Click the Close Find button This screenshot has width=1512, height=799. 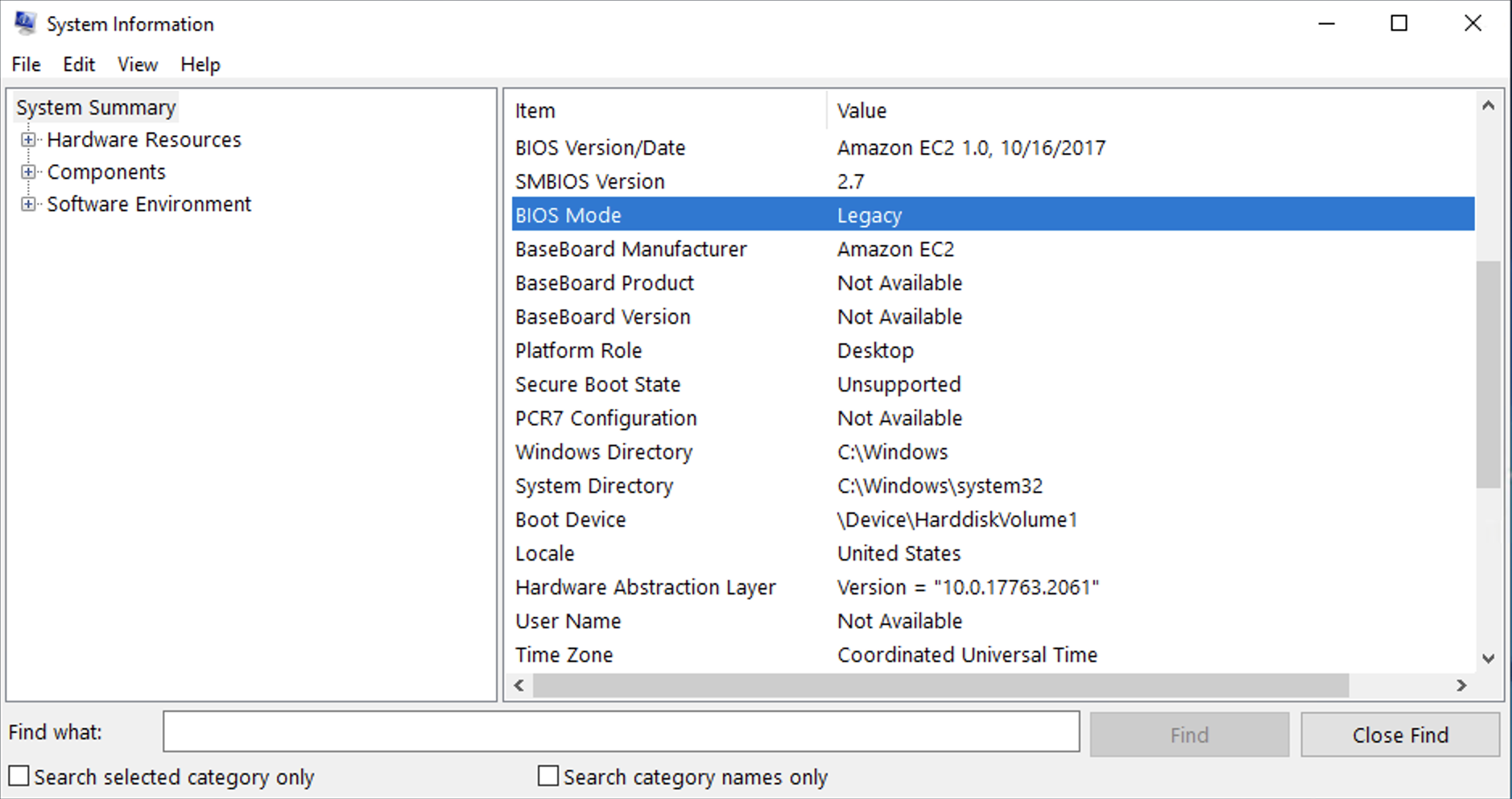1400,734
